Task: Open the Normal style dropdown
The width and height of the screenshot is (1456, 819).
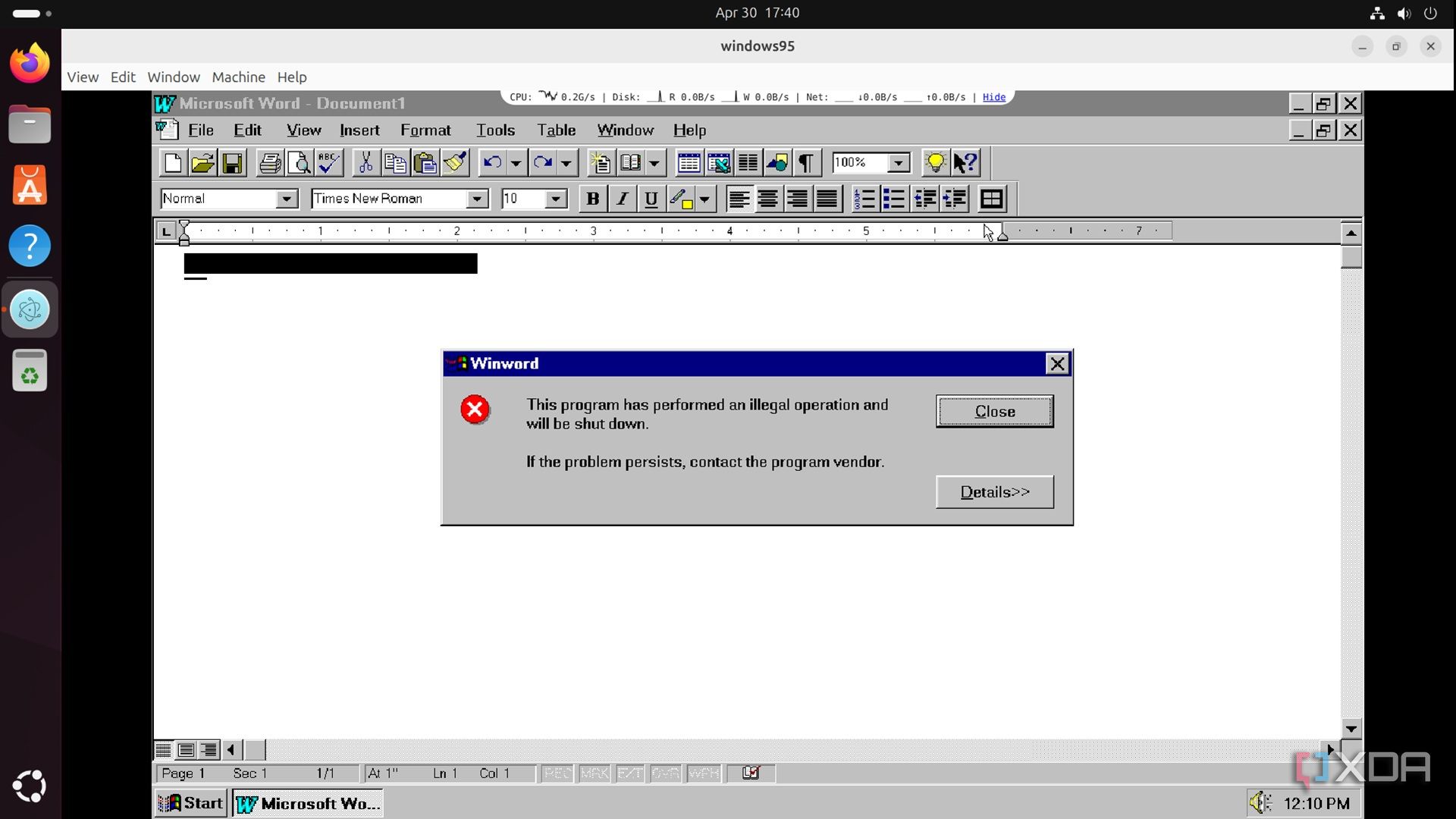Action: (x=286, y=199)
